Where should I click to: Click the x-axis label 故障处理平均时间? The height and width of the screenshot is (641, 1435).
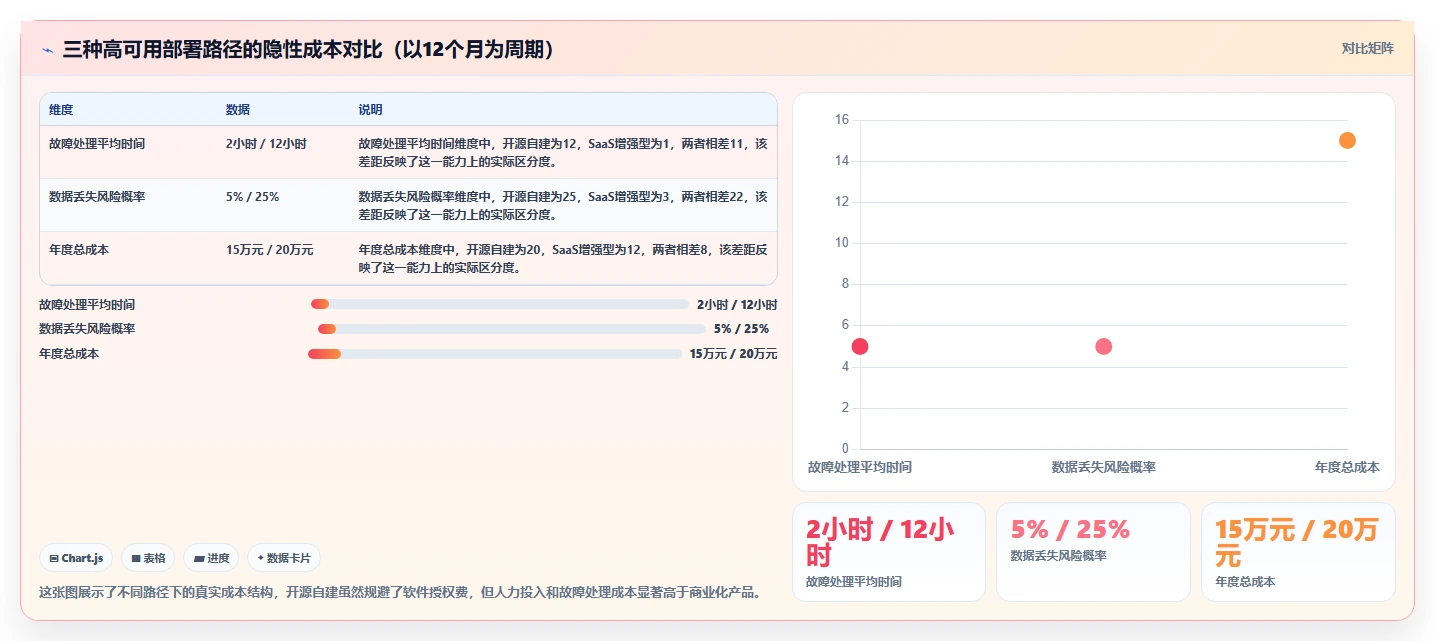[860, 467]
